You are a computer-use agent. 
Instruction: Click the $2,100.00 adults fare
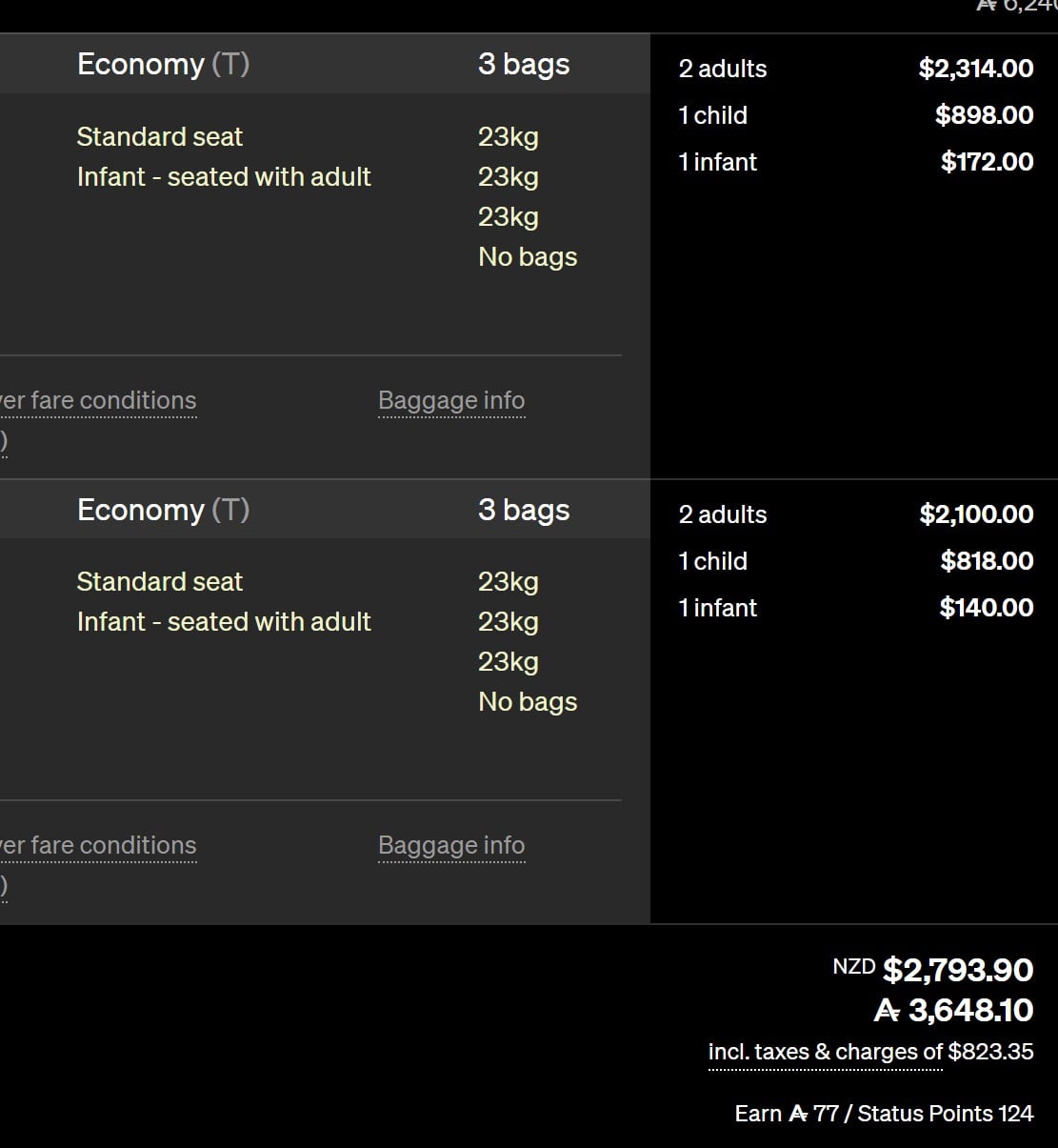click(x=975, y=514)
